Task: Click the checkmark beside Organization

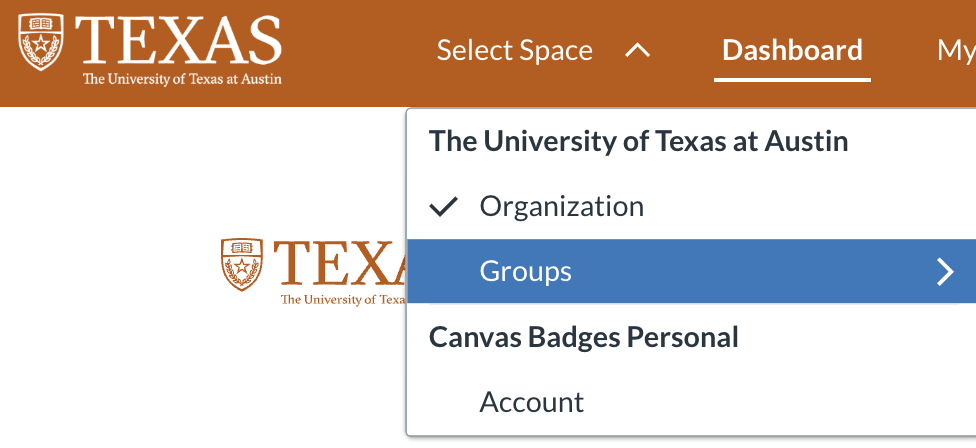Action: pos(443,207)
